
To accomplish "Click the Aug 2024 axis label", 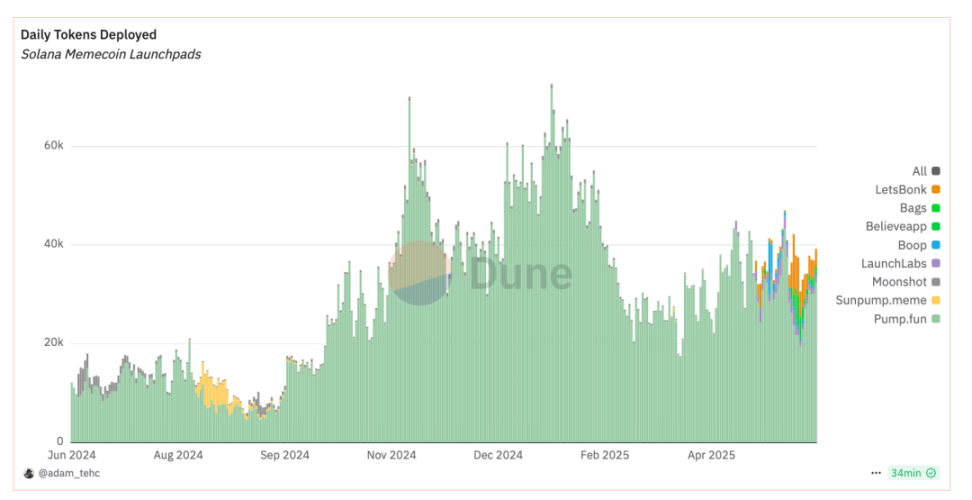I will 178,455.
